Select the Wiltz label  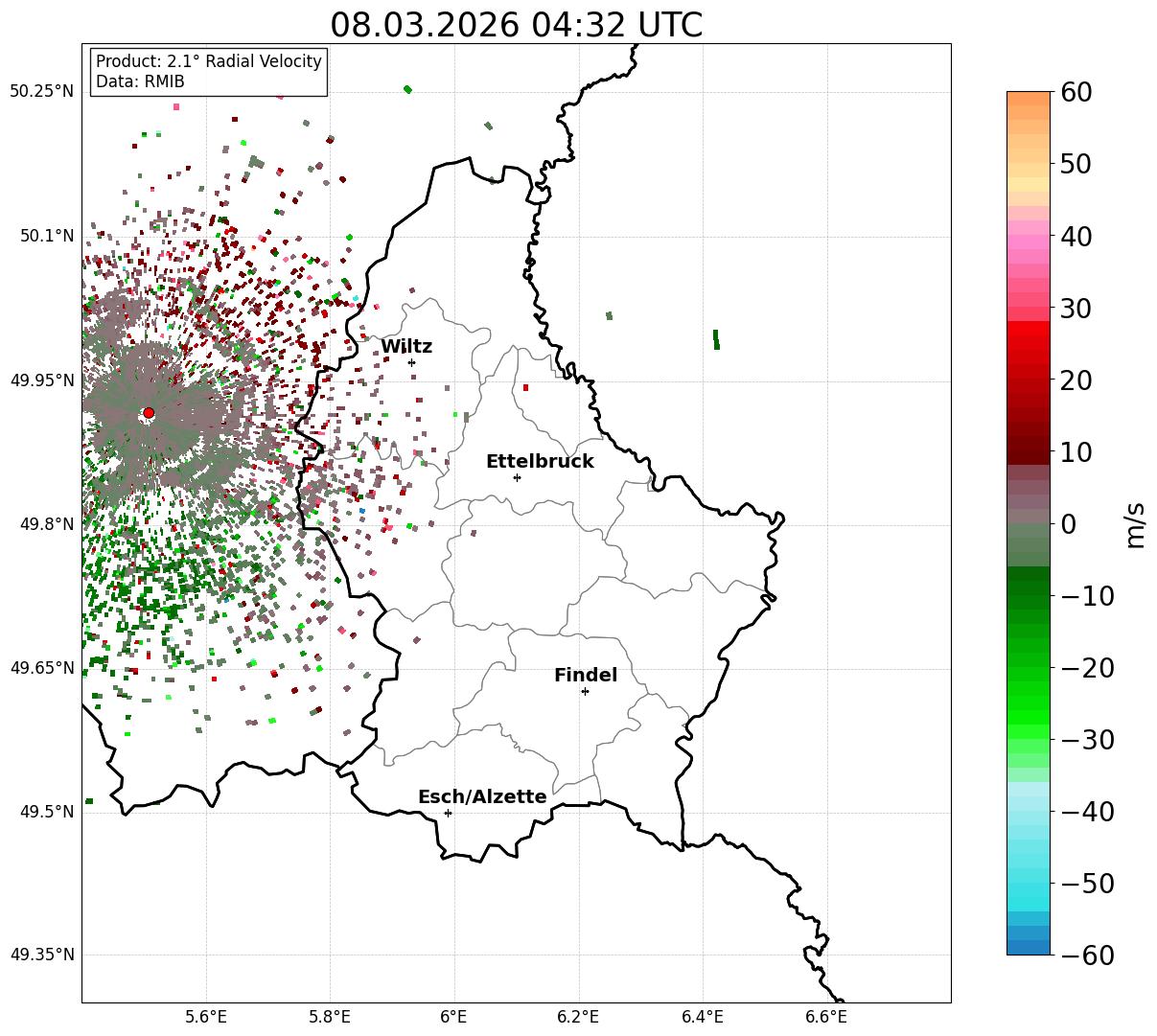406,347
